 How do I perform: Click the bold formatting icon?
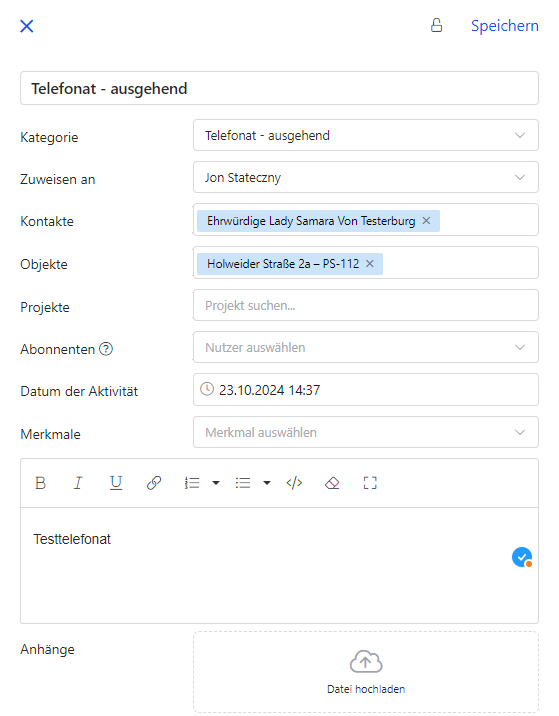[x=40, y=483]
